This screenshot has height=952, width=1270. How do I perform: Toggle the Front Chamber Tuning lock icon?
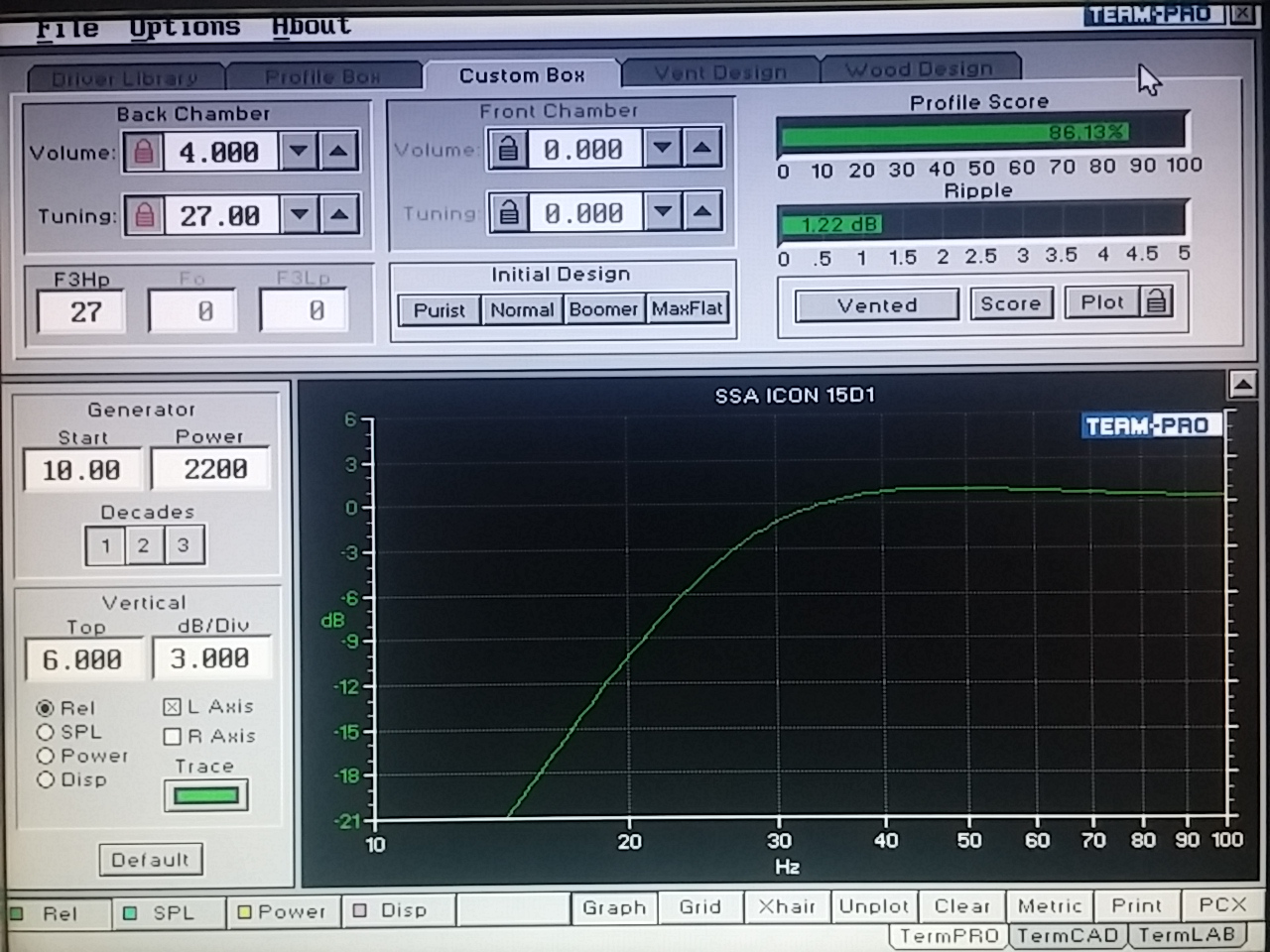point(509,212)
